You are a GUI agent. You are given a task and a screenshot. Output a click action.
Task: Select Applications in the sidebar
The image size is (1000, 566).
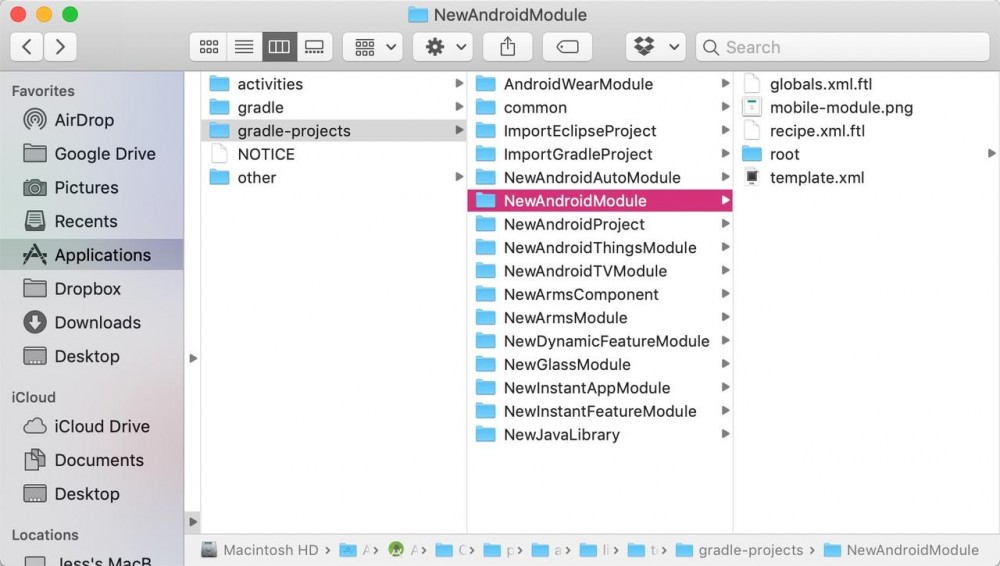click(x=92, y=255)
